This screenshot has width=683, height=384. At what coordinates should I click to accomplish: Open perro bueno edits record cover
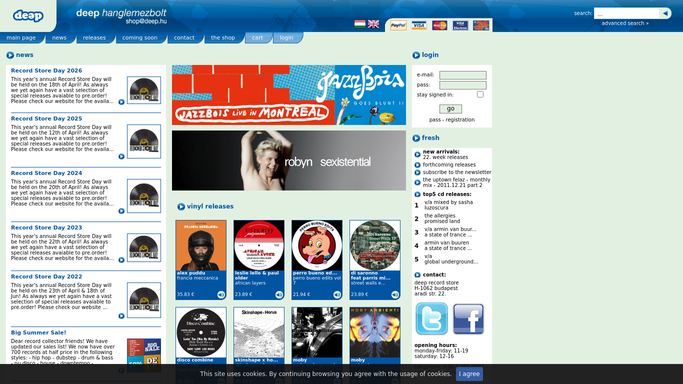(x=317, y=245)
